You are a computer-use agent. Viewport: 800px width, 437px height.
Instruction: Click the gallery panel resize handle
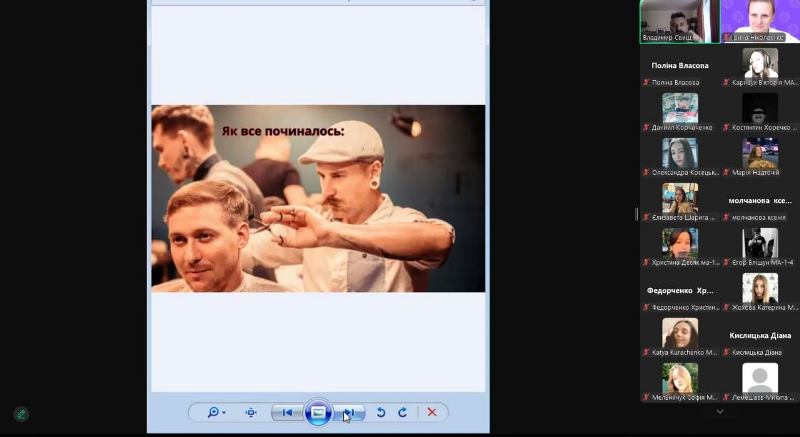click(x=636, y=215)
